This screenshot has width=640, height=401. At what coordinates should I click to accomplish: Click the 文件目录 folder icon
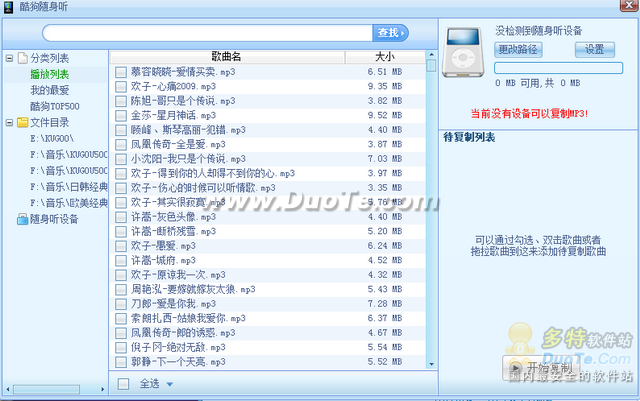pos(21,122)
